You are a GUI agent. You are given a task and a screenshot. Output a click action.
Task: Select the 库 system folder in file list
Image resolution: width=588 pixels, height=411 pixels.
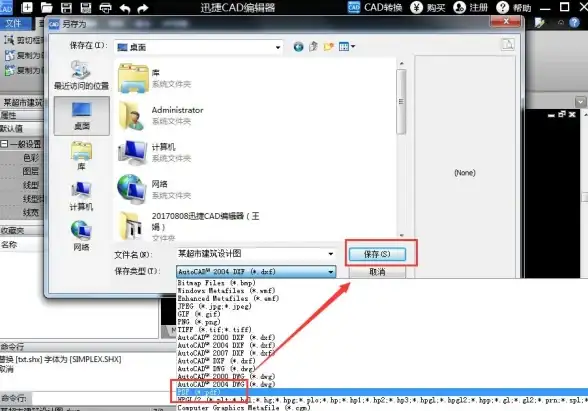(x=154, y=78)
